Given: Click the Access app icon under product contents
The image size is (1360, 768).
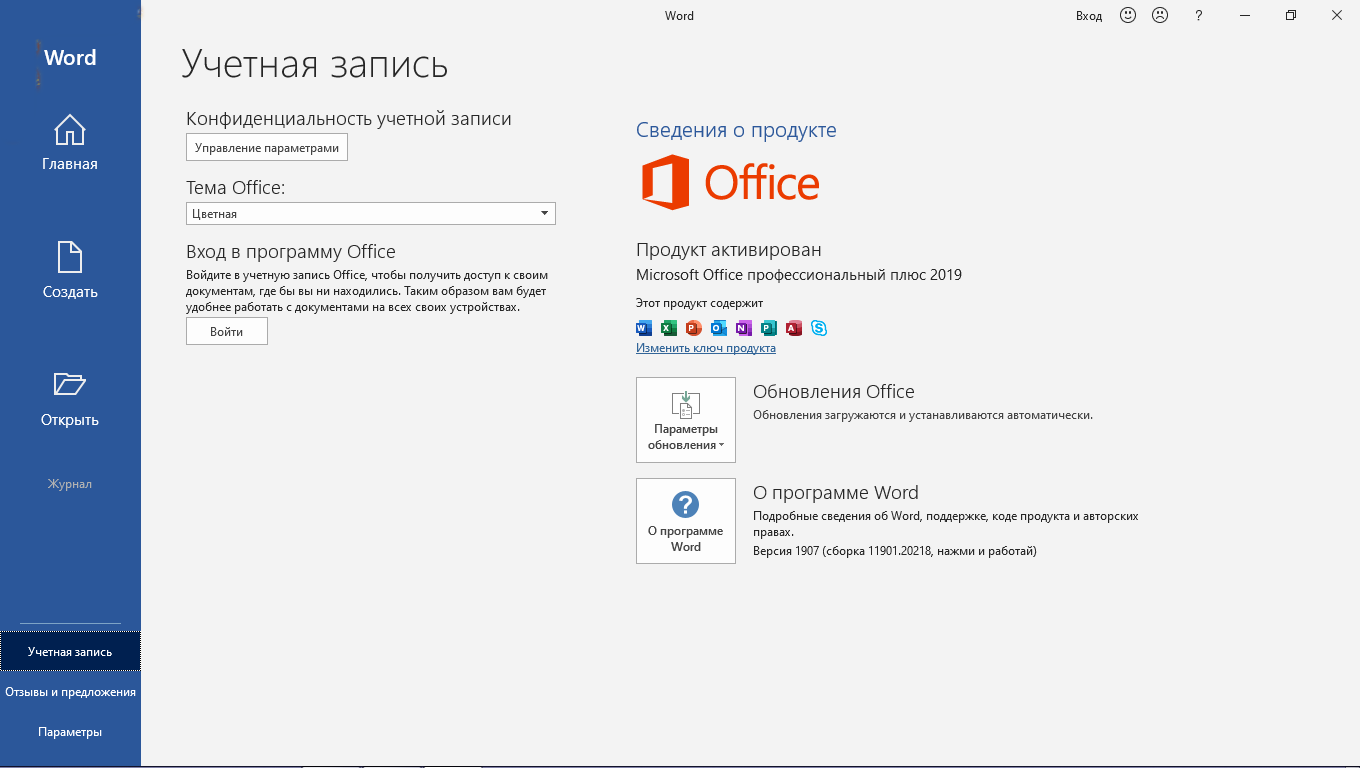Looking at the screenshot, I should point(794,328).
